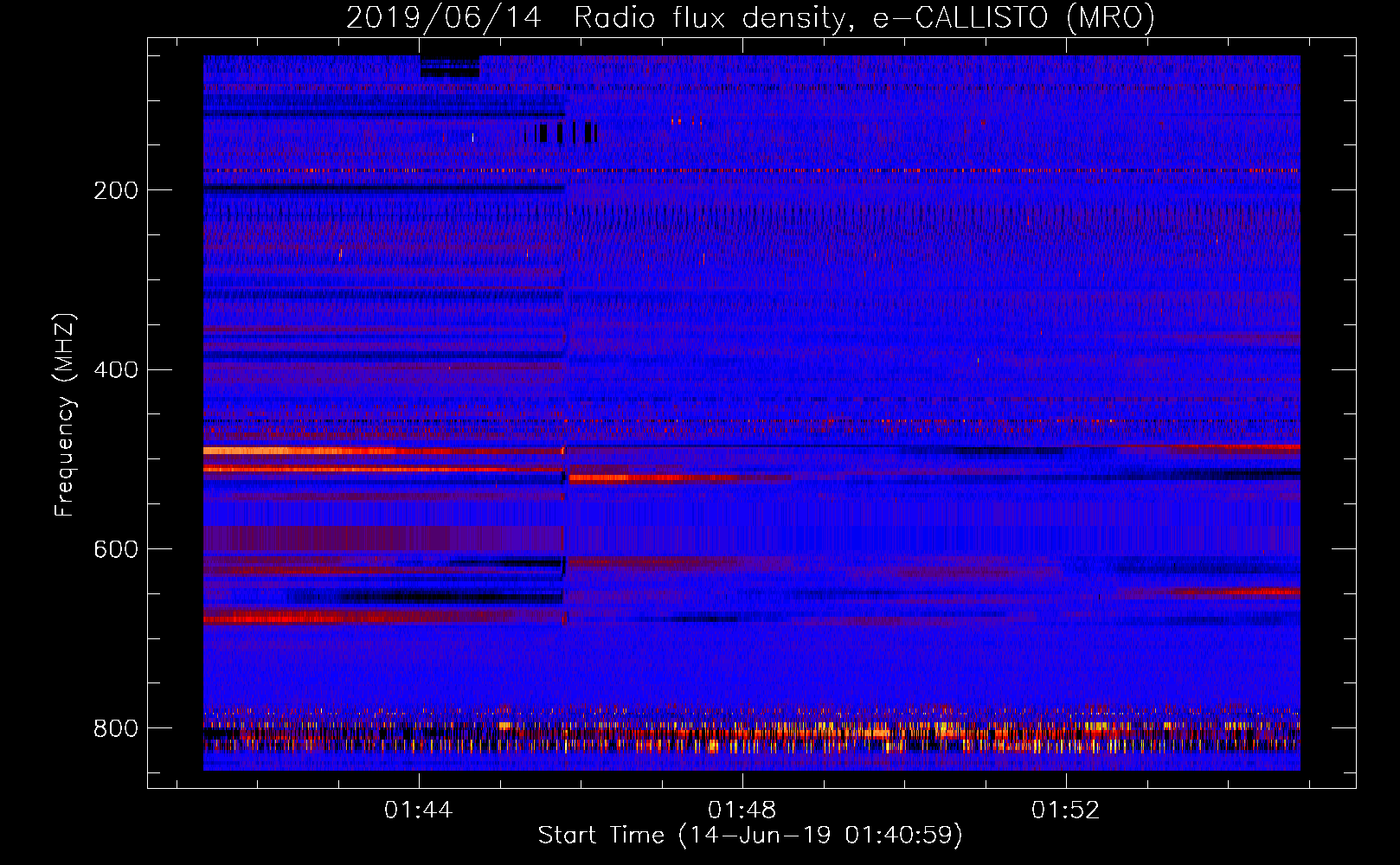Image resolution: width=1400 pixels, height=865 pixels.
Task: Click the 'Start Time (14-Jun-19 01:40:59)' label
Action: click(750, 836)
